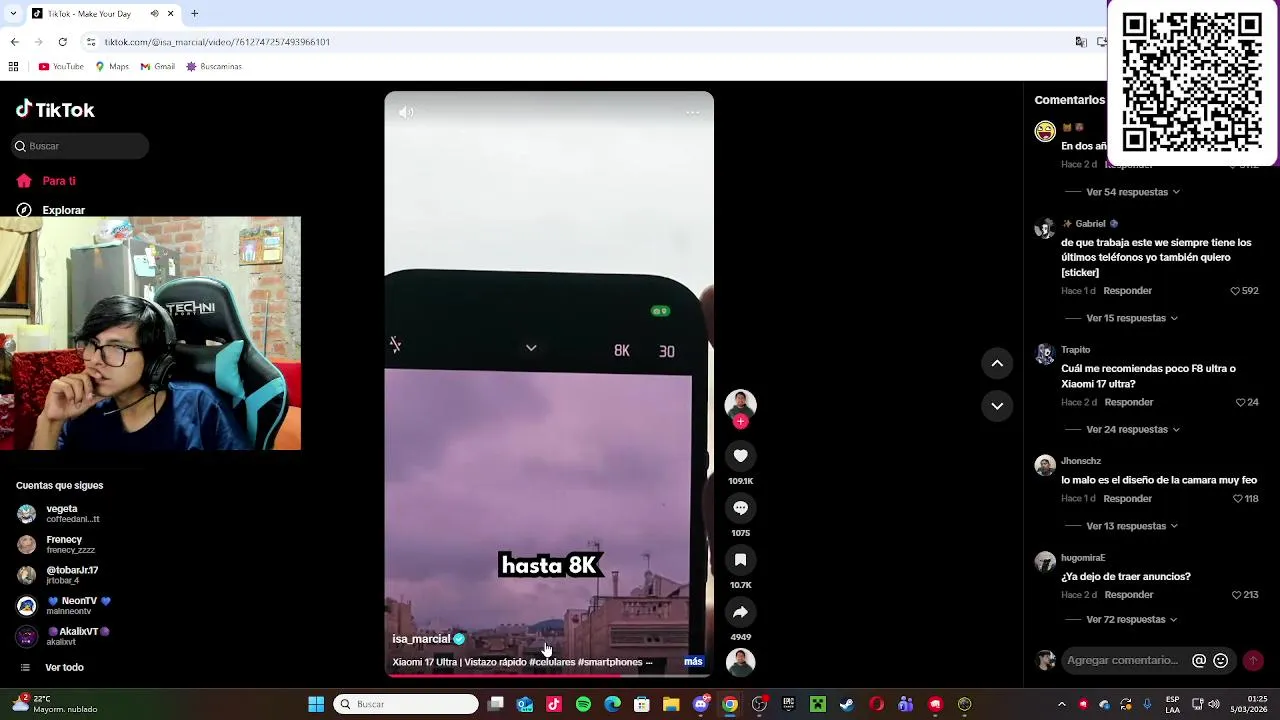Like Trapito's comment with 24 likes
Viewport: 1280px width, 720px height.
[1240, 402]
